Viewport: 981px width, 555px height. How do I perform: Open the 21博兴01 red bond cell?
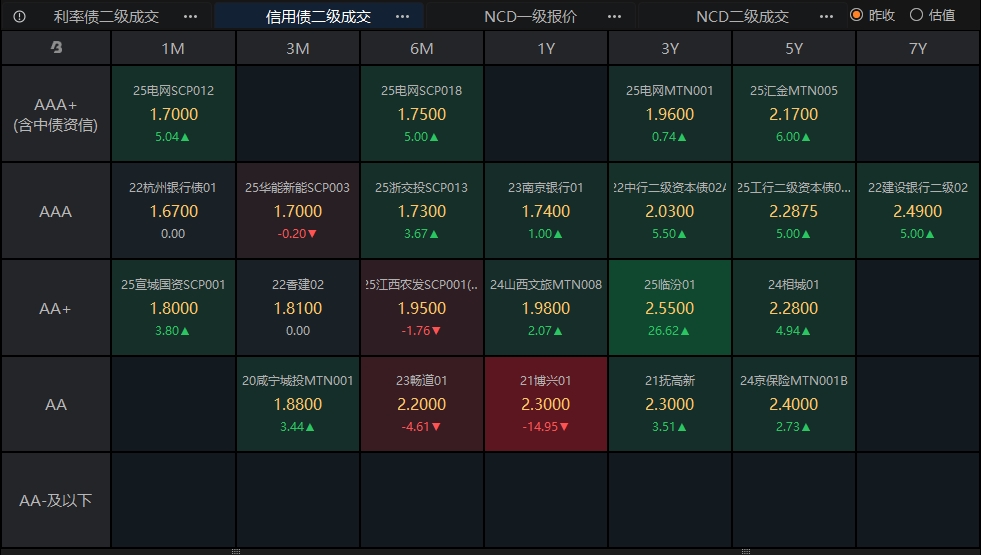(x=546, y=404)
